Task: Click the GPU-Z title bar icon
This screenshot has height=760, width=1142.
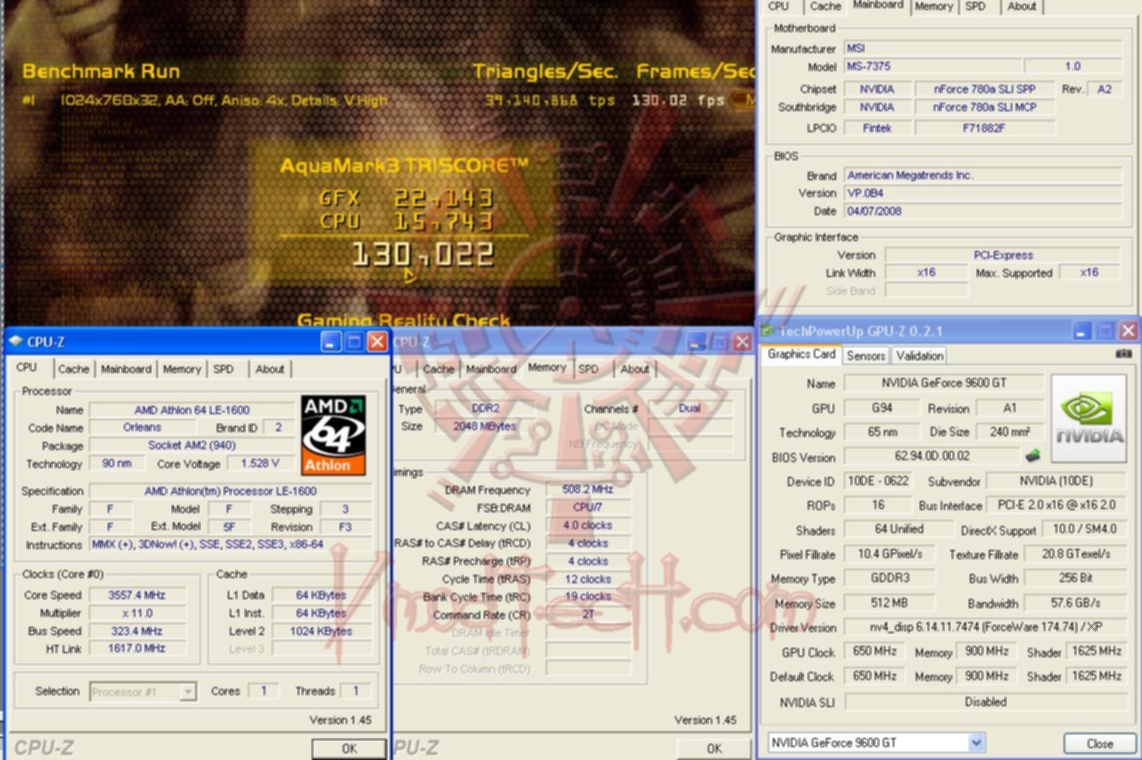Action: coord(767,331)
